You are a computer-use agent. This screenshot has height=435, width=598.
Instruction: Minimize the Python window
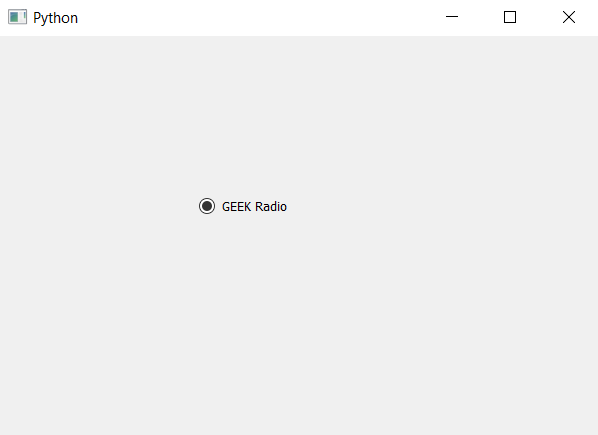coord(452,17)
